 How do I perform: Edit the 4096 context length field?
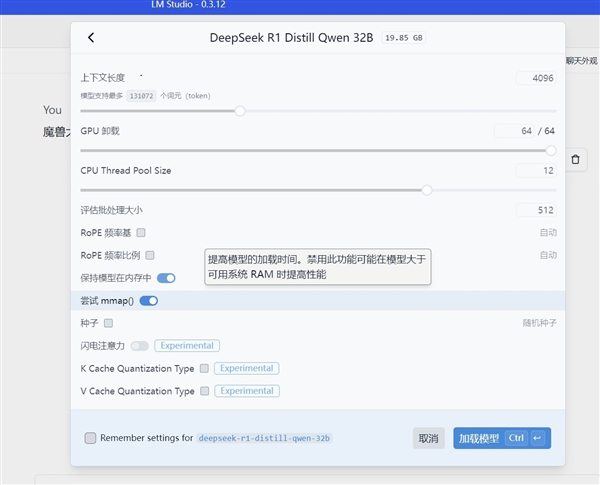coord(536,78)
